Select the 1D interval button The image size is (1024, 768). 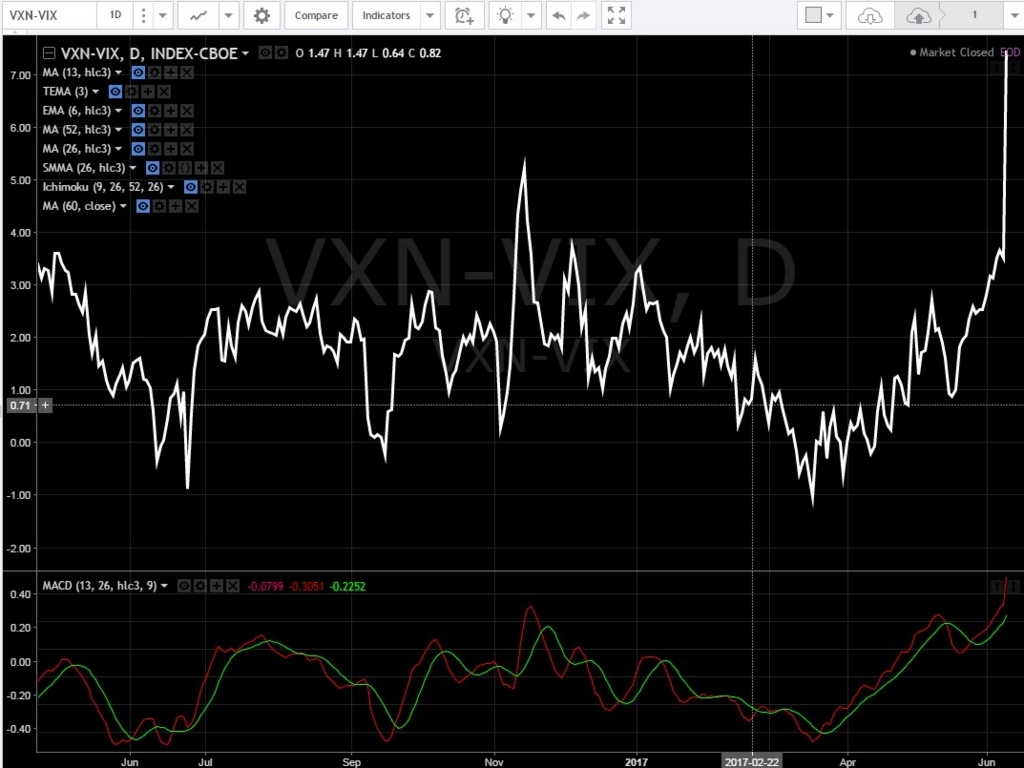coord(116,15)
